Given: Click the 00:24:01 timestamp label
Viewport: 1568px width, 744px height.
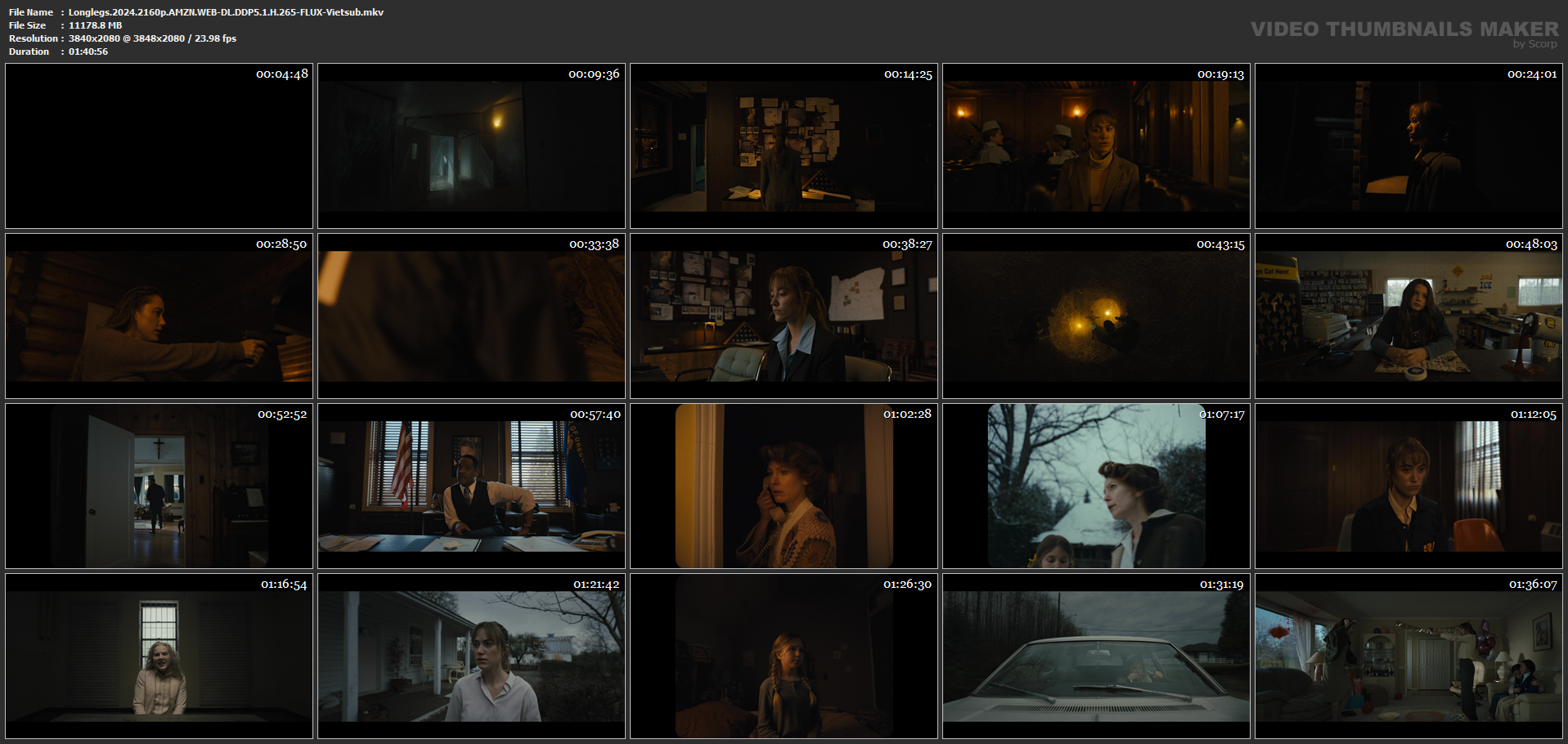Looking at the screenshot, I should click(1532, 74).
